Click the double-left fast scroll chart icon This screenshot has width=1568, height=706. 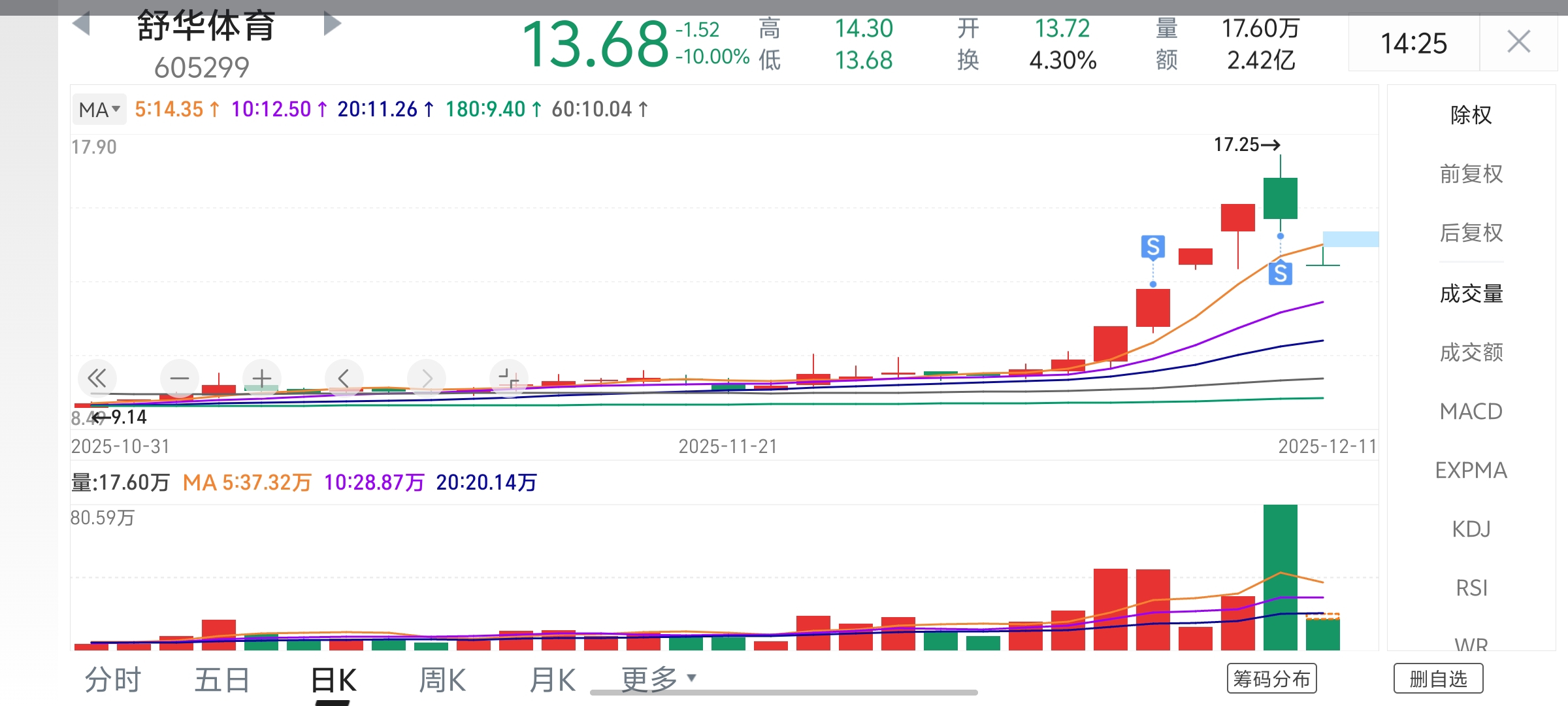coord(97,378)
